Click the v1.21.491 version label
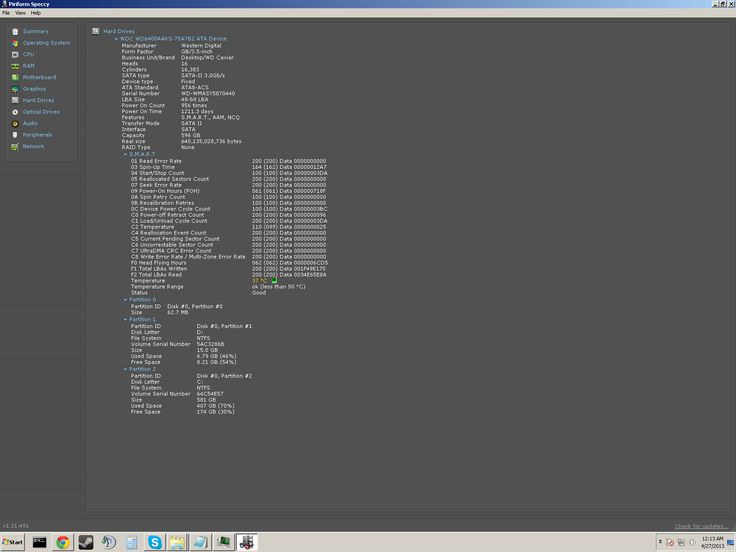Viewport: 736px width, 552px height. click(16, 526)
